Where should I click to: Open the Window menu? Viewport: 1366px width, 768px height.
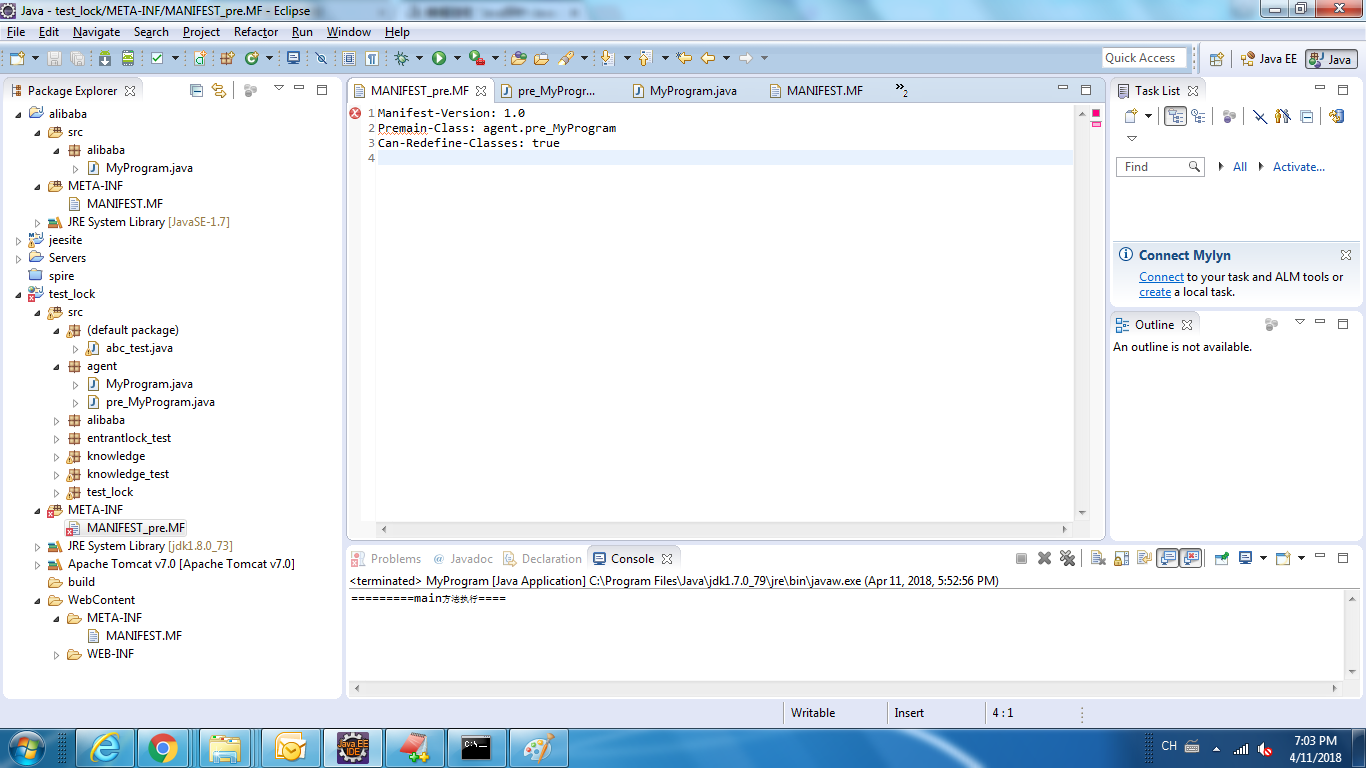coord(349,32)
